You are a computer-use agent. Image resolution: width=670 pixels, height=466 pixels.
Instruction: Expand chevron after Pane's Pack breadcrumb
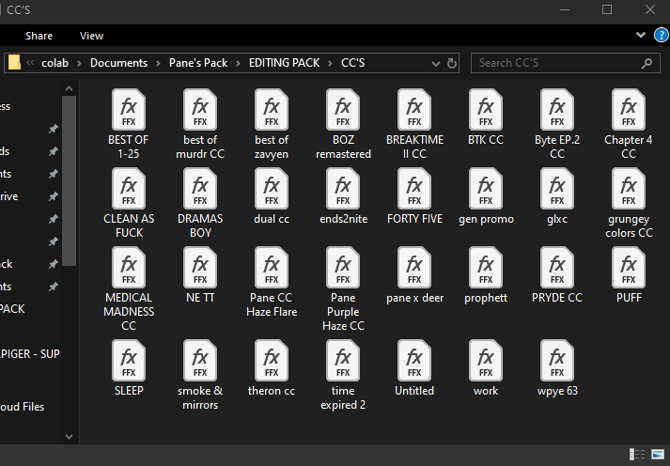[x=238, y=64]
